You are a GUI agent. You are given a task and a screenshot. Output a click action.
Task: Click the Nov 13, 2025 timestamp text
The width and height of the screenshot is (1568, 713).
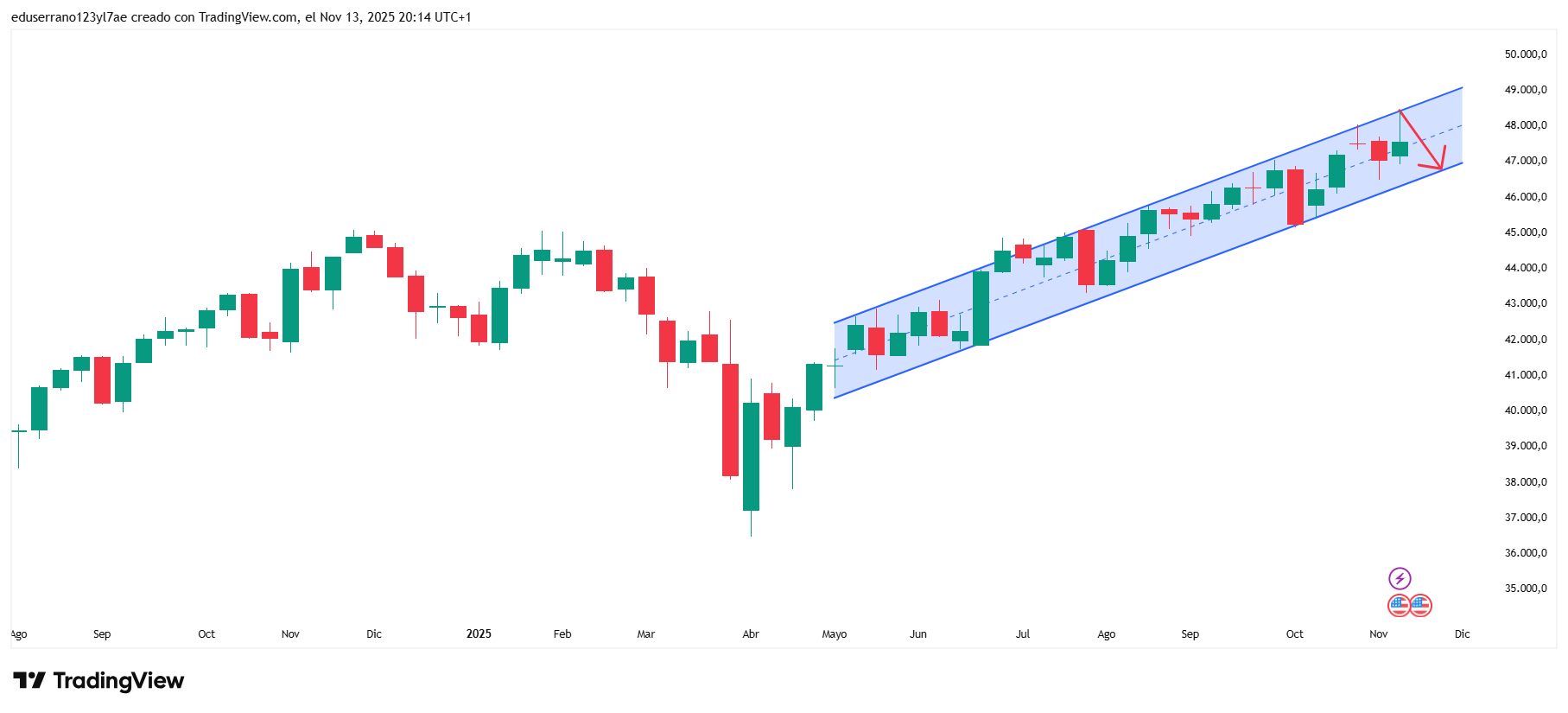coord(357,17)
